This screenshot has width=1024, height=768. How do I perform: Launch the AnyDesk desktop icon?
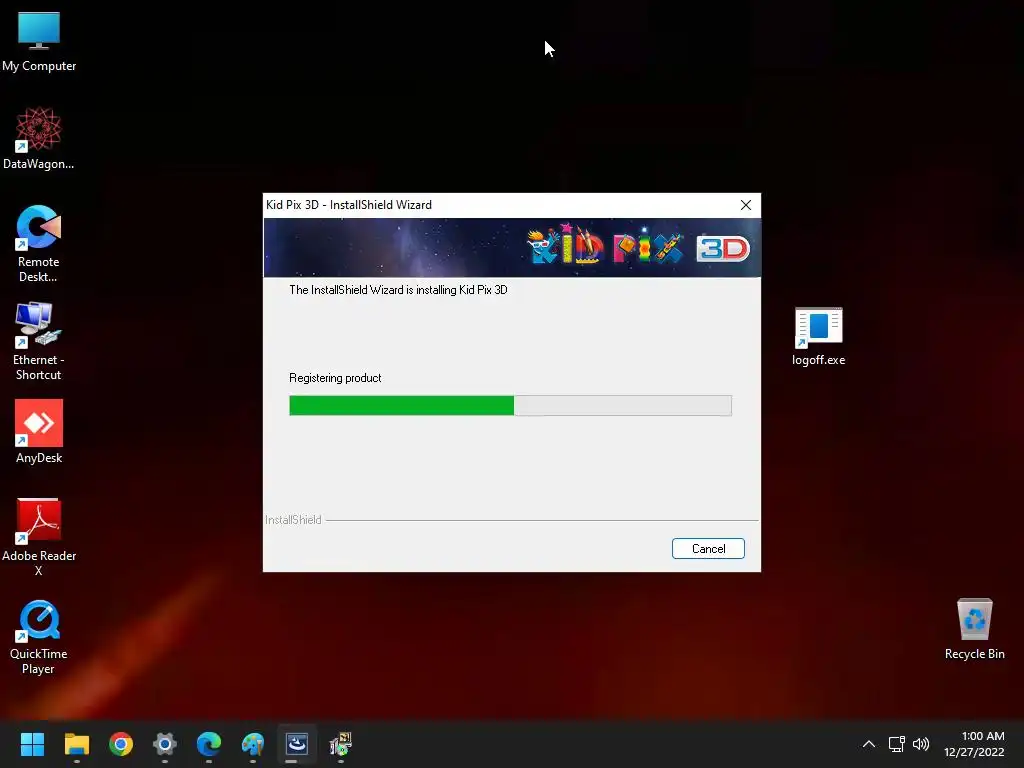click(x=39, y=431)
